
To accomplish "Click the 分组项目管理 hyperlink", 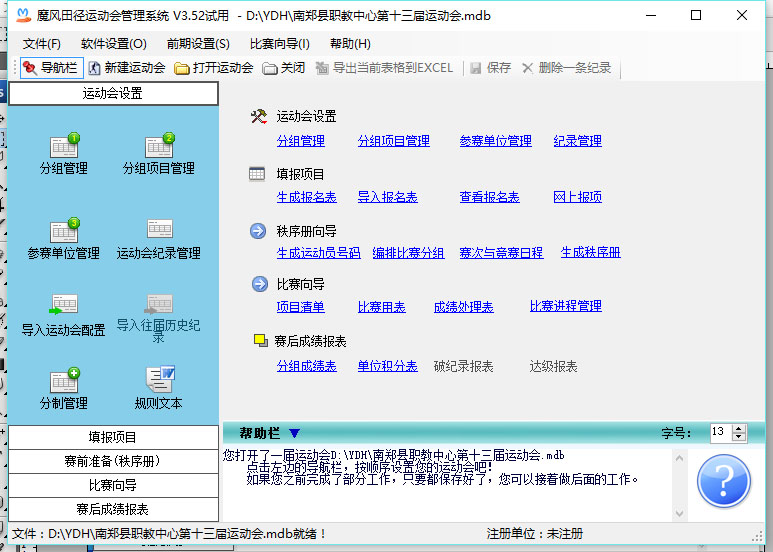I will 393,141.
